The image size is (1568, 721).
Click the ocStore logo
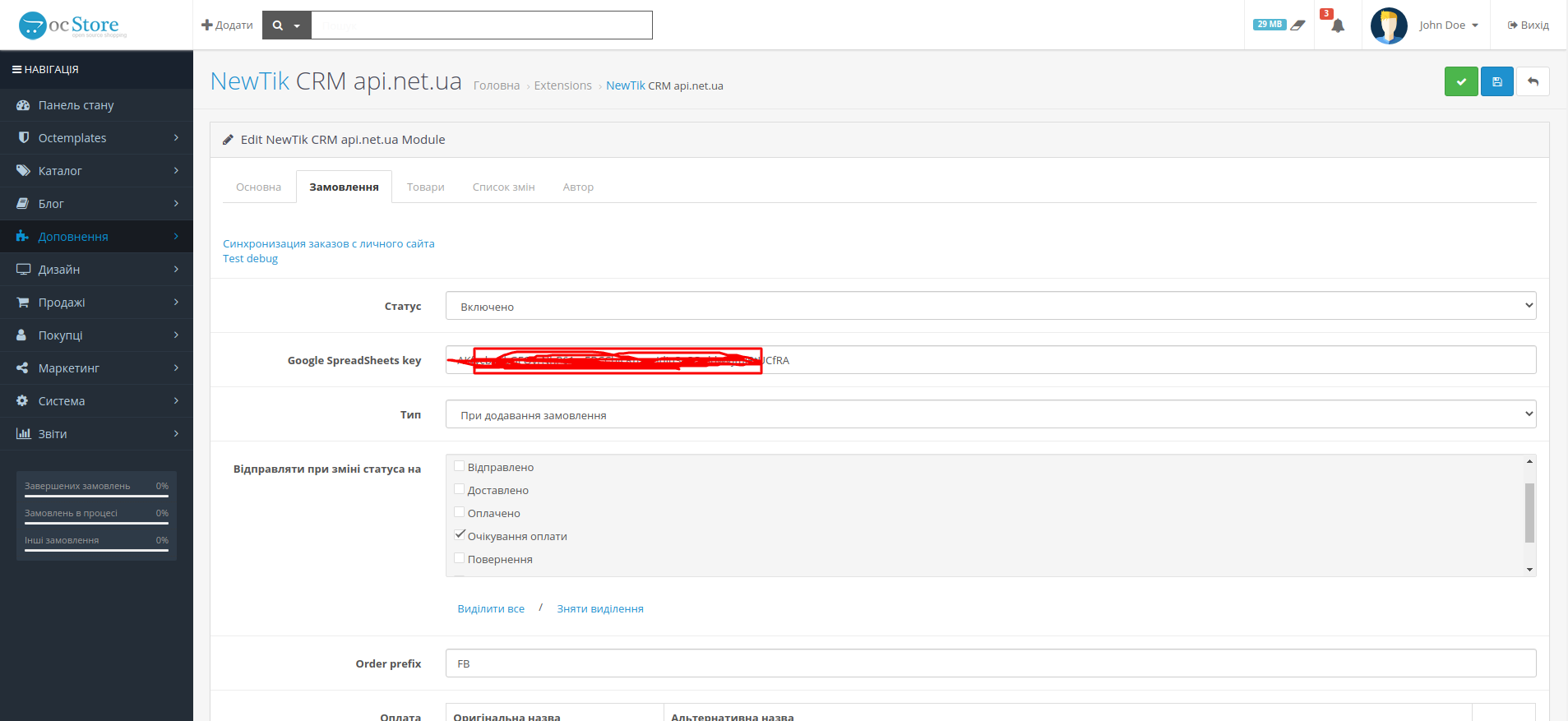pyautogui.click(x=72, y=25)
